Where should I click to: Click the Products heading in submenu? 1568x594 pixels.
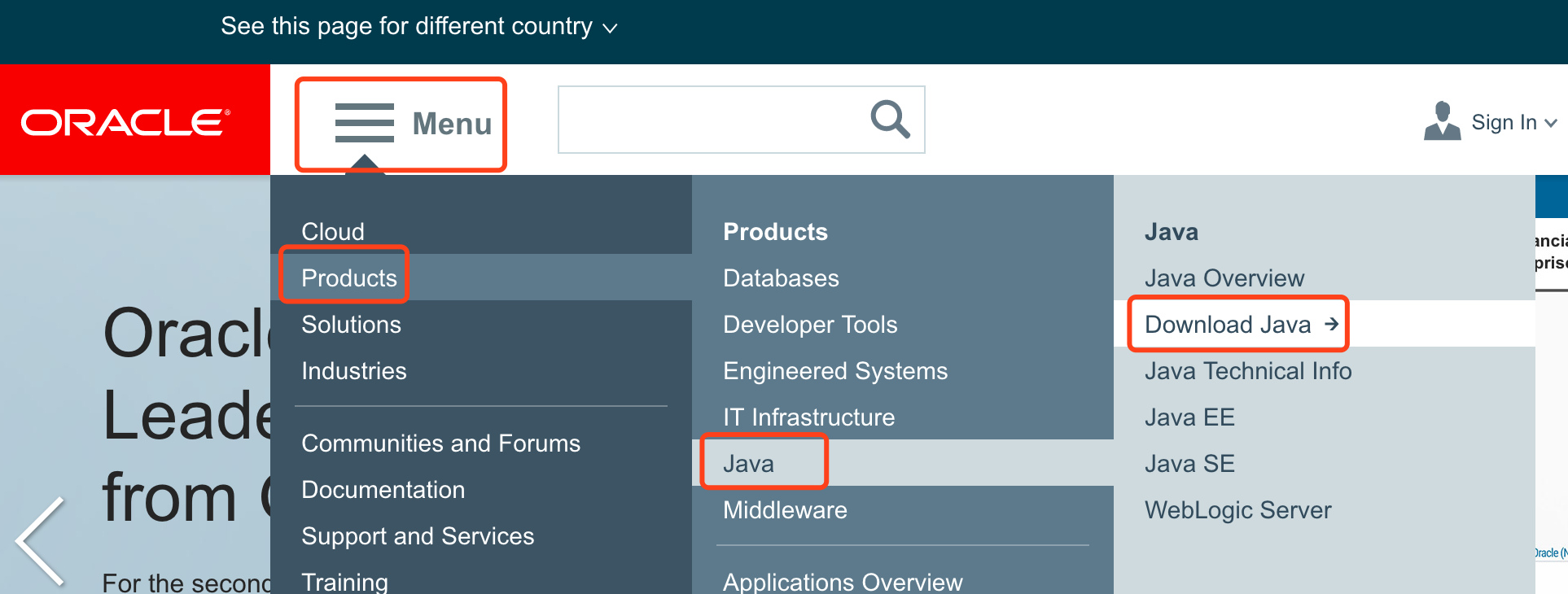point(775,232)
